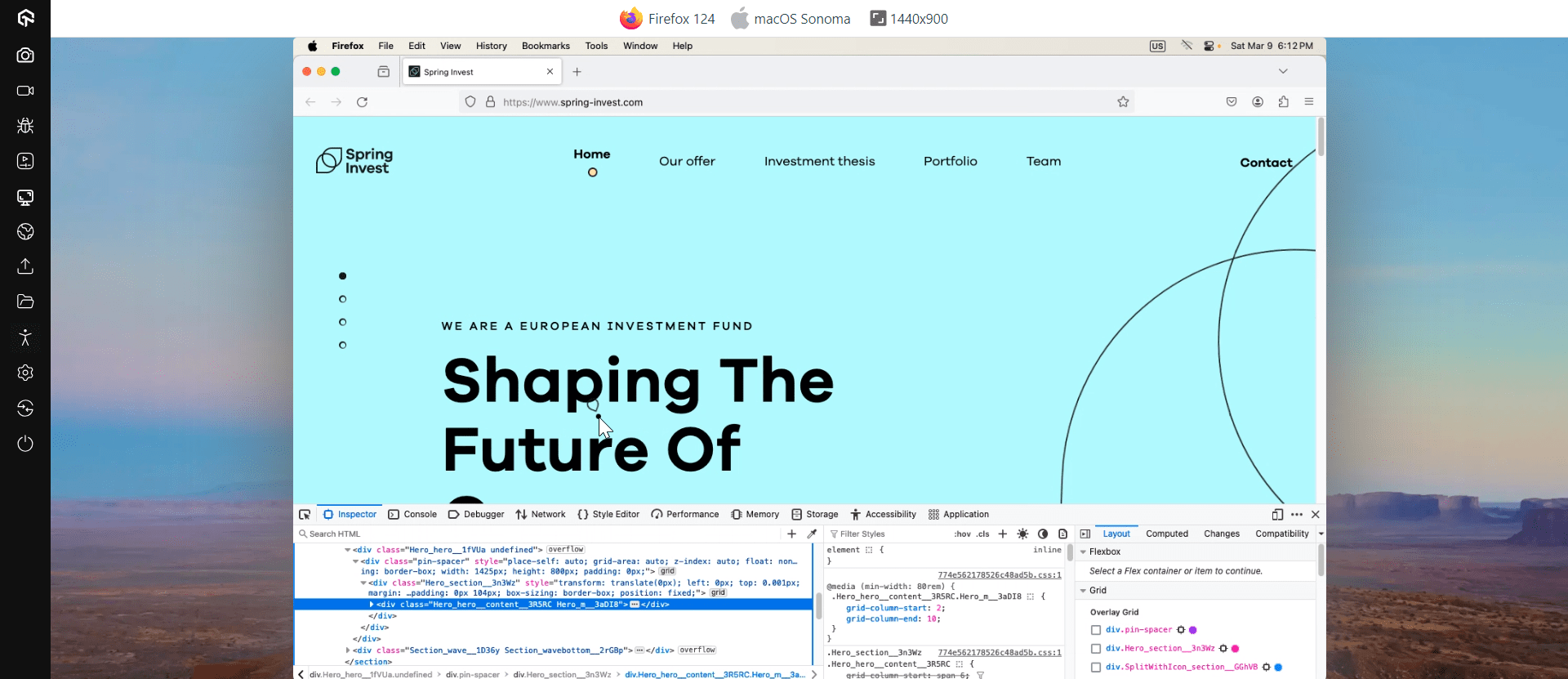The width and height of the screenshot is (1568, 679).
Task: Open the Storage tab
Action: [815, 515]
